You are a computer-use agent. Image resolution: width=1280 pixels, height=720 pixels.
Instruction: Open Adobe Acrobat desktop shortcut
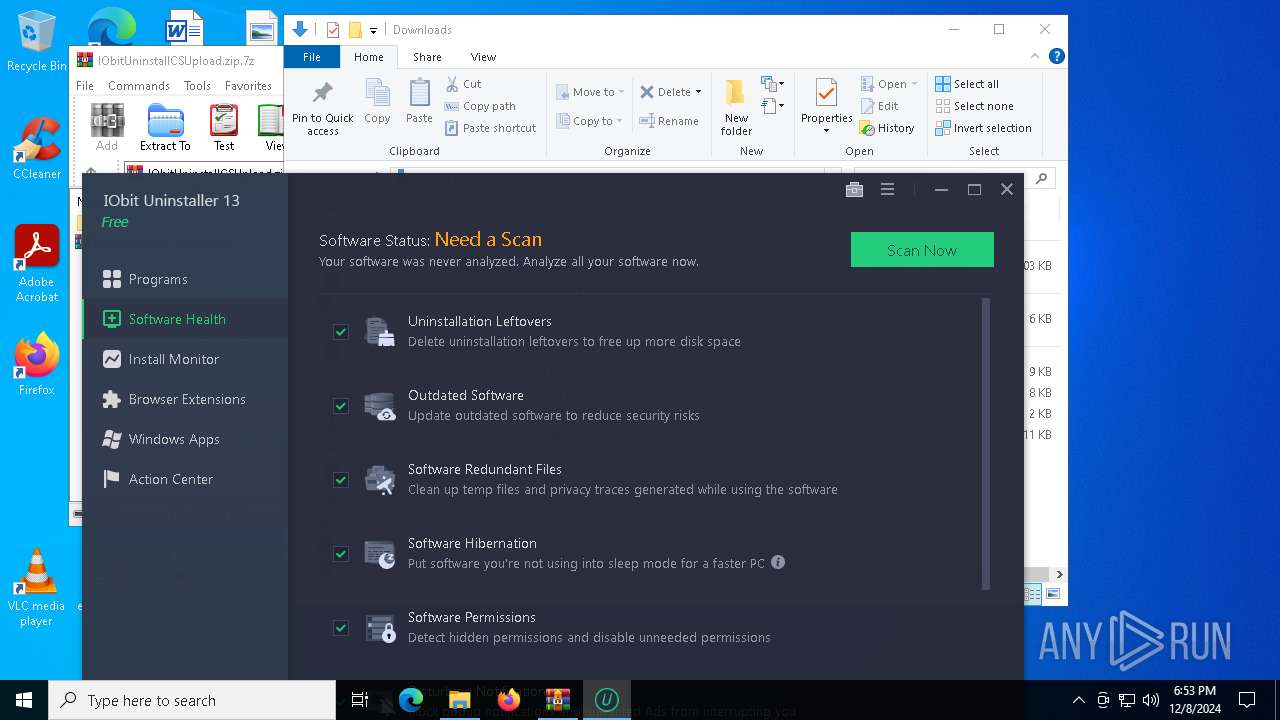[x=37, y=264]
